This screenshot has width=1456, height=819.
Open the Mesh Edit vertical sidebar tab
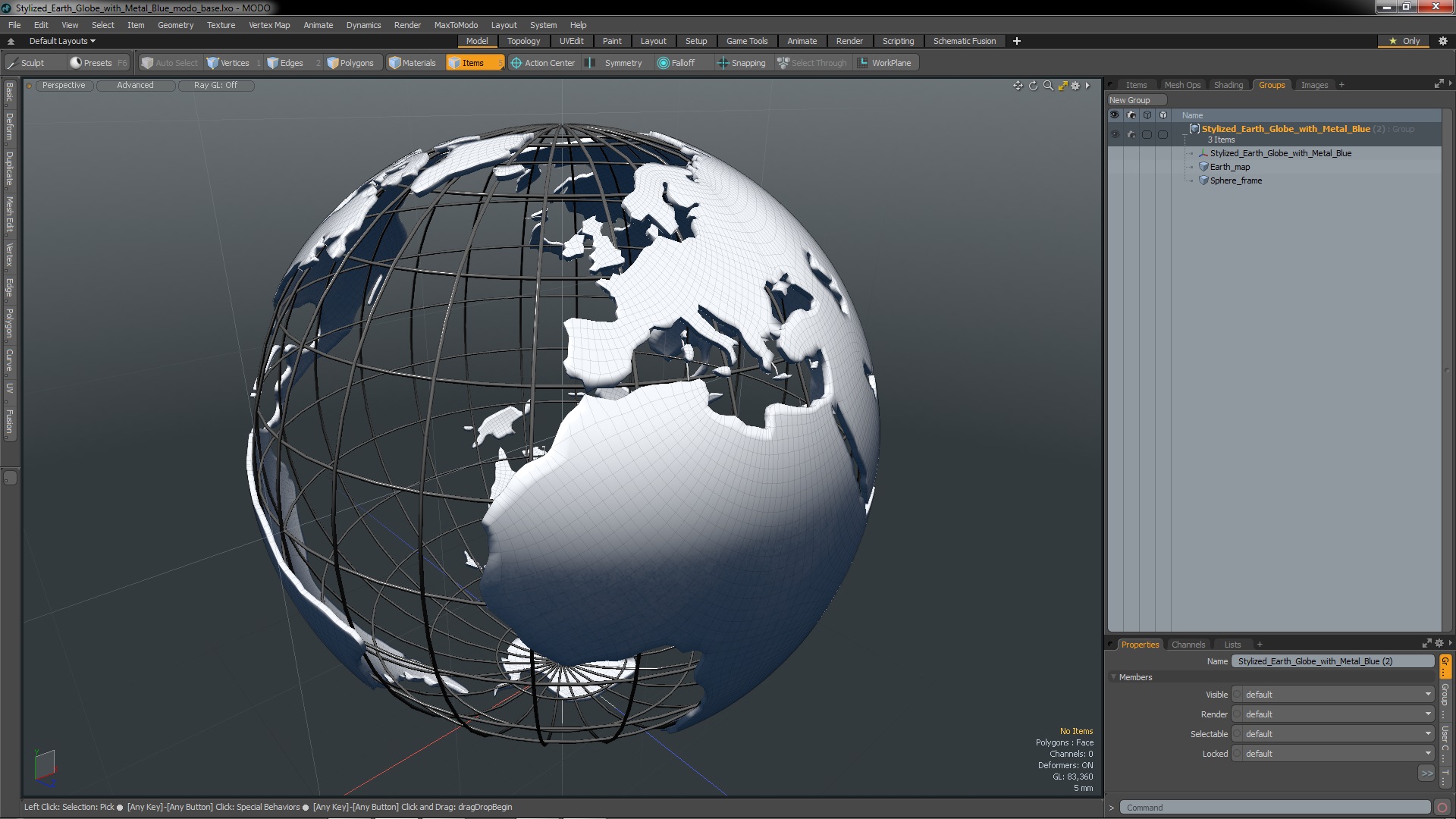pos(10,215)
